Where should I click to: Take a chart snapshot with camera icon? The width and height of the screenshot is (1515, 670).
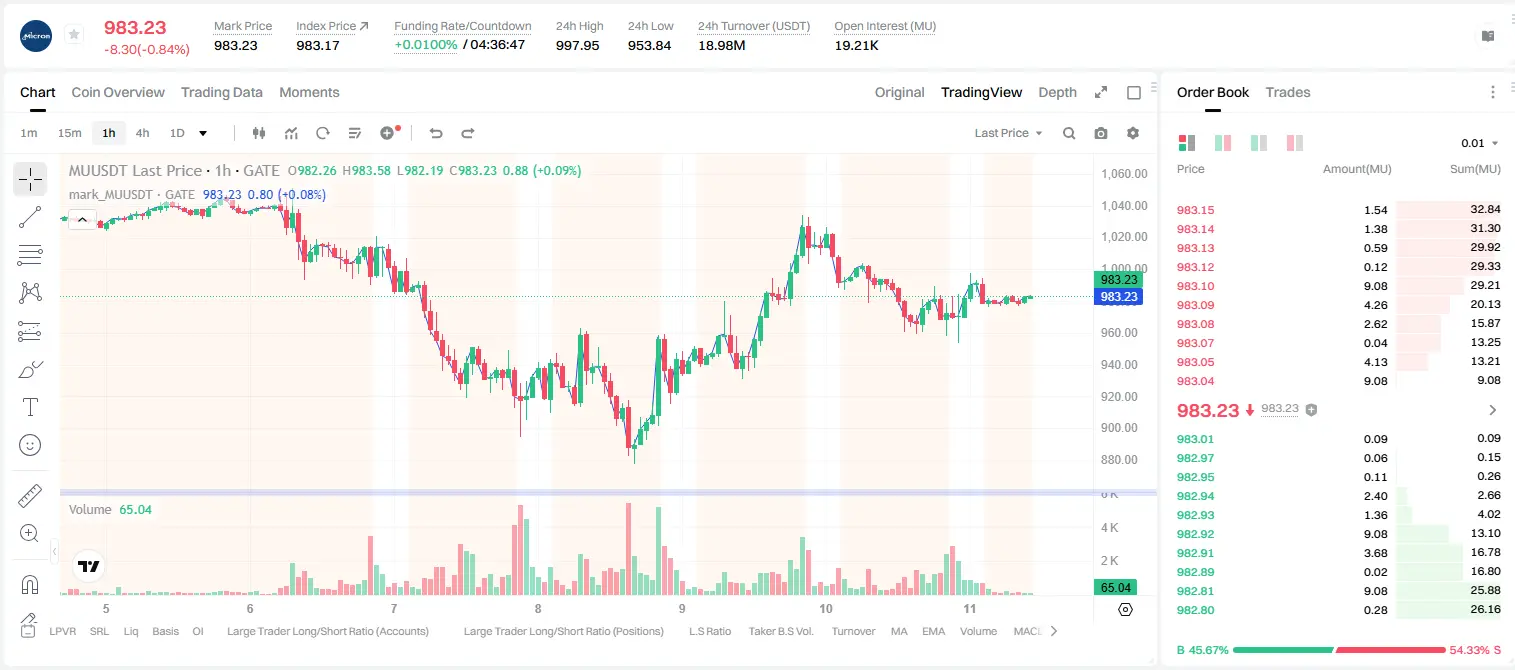pyautogui.click(x=1101, y=133)
